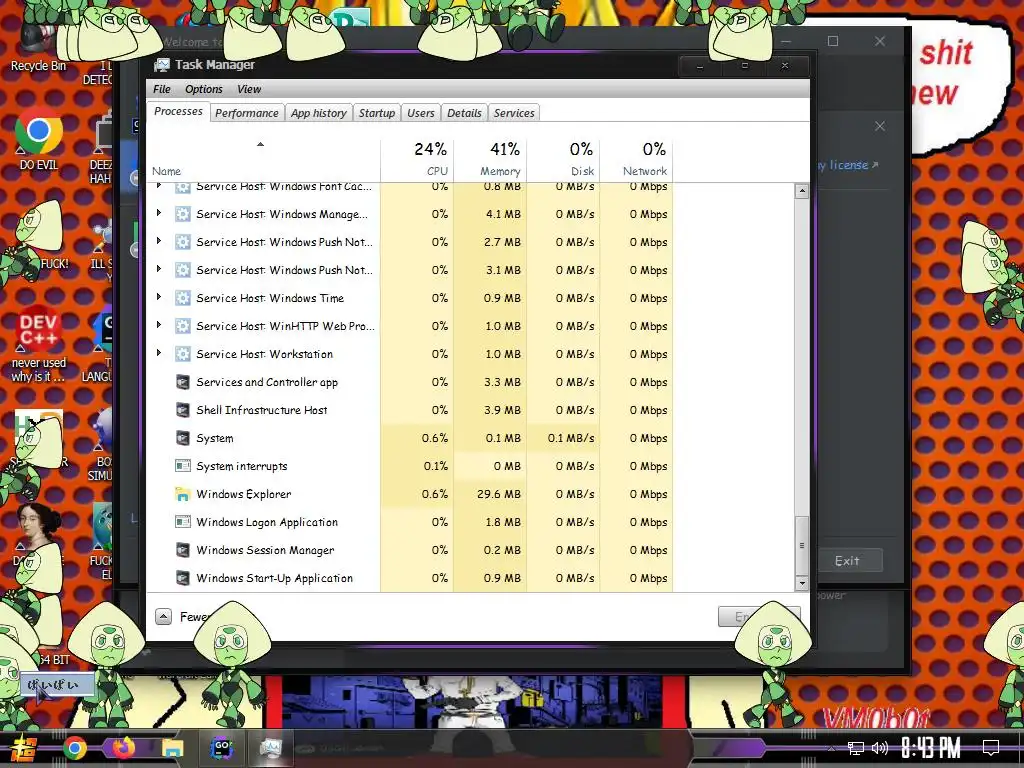The width and height of the screenshot is (1024, 768).
Task: Select the Windows Explorer process name
Action: pyautogui.click(x=244, y=494)
